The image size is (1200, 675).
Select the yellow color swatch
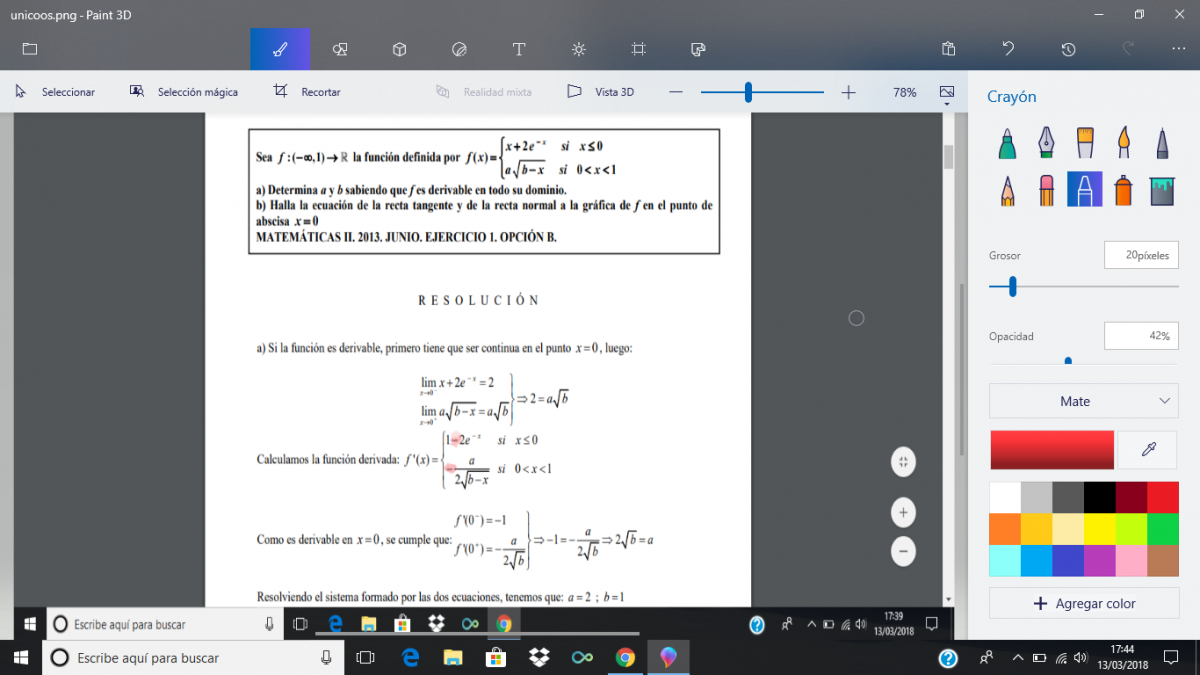pos(1099,529)
